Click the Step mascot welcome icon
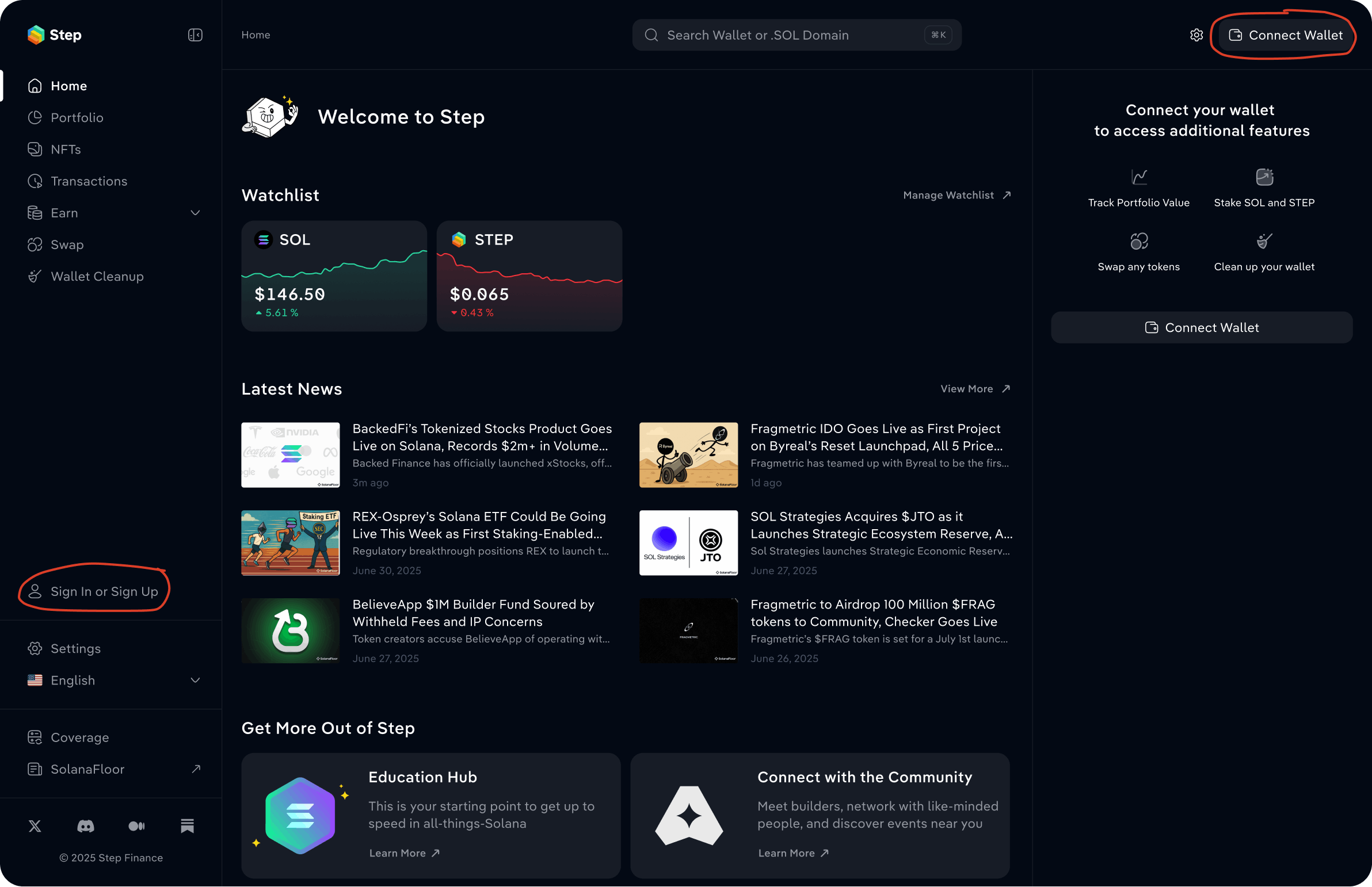The image size is (1372, 887). tap(270, 117)
